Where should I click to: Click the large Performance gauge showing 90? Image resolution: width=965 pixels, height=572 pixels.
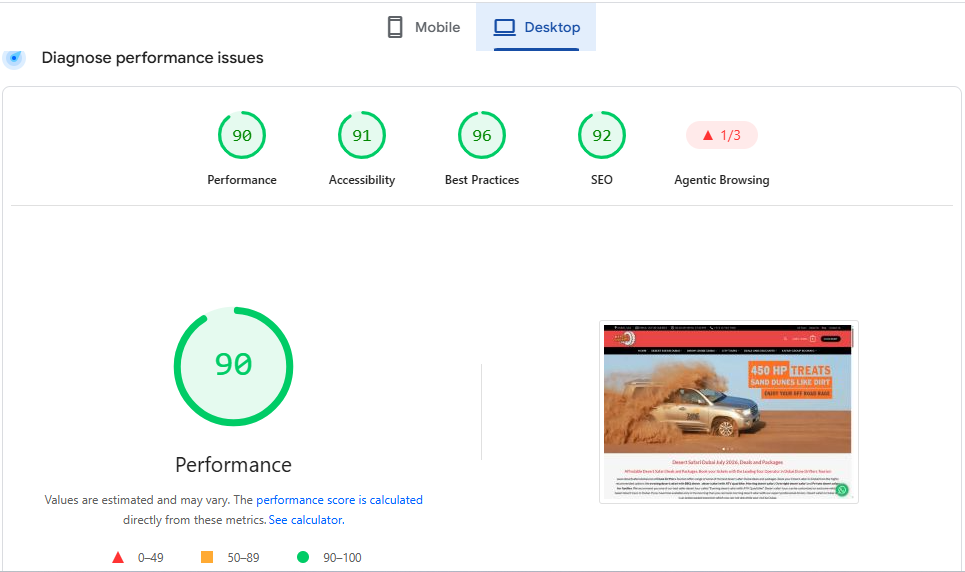pyautogui.click(x=233, y=366)
